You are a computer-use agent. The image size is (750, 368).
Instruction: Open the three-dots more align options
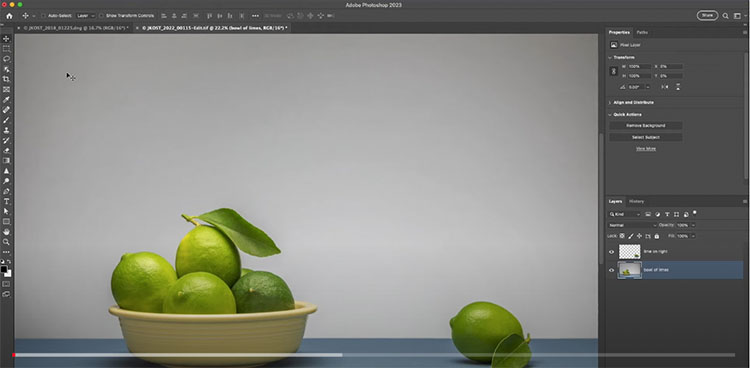tap(255, 16)
